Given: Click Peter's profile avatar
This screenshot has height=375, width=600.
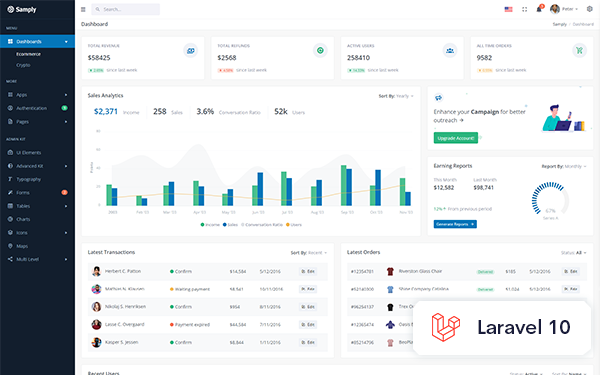Looking at the screenshot, I should 555,9.
